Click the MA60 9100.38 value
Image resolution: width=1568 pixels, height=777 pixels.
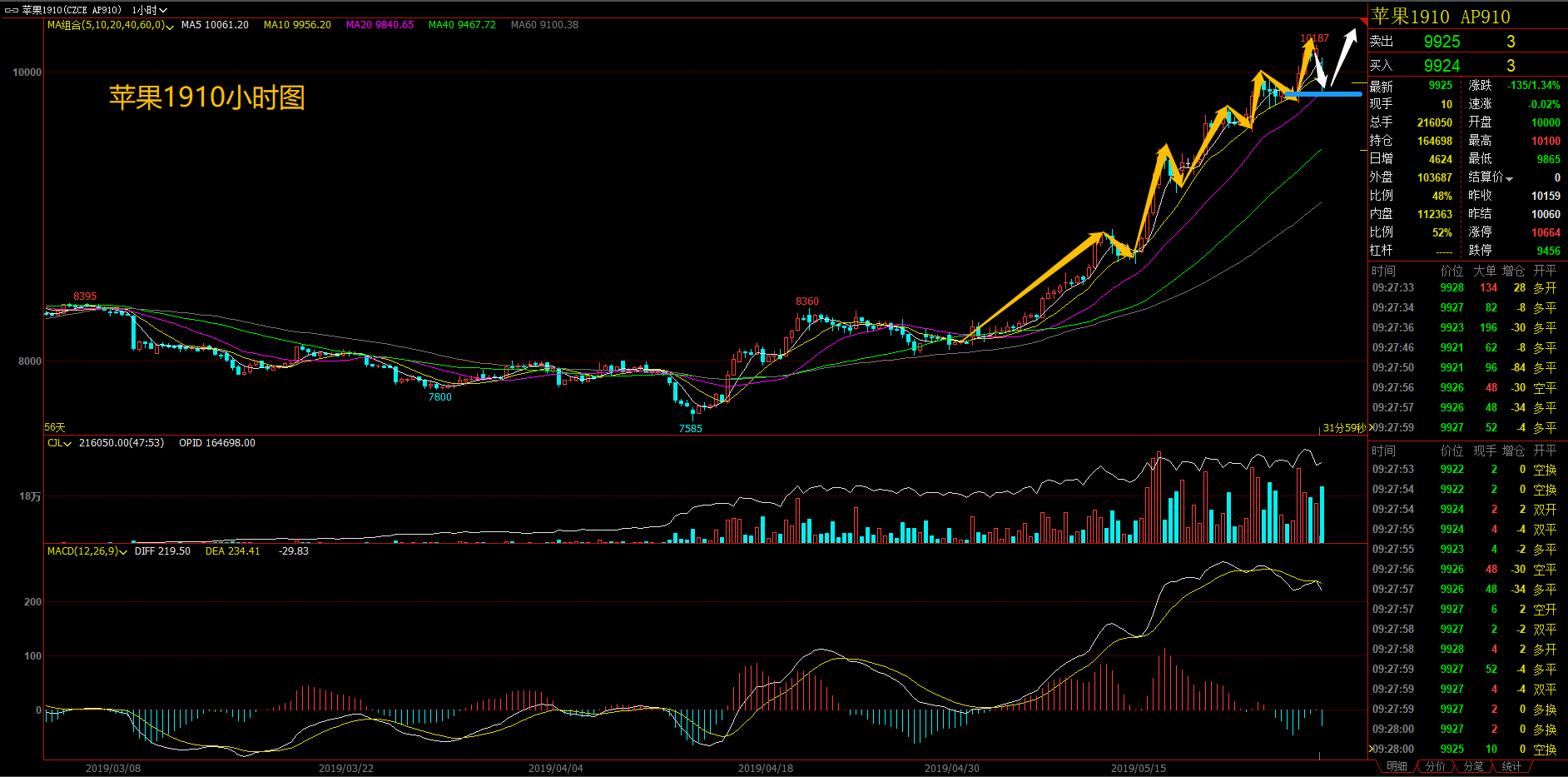coord(544,25)
